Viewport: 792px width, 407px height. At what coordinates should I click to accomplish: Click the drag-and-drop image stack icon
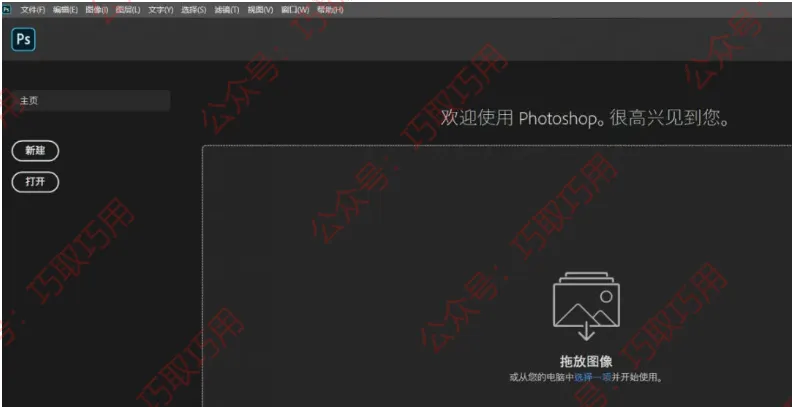[586, 306]
